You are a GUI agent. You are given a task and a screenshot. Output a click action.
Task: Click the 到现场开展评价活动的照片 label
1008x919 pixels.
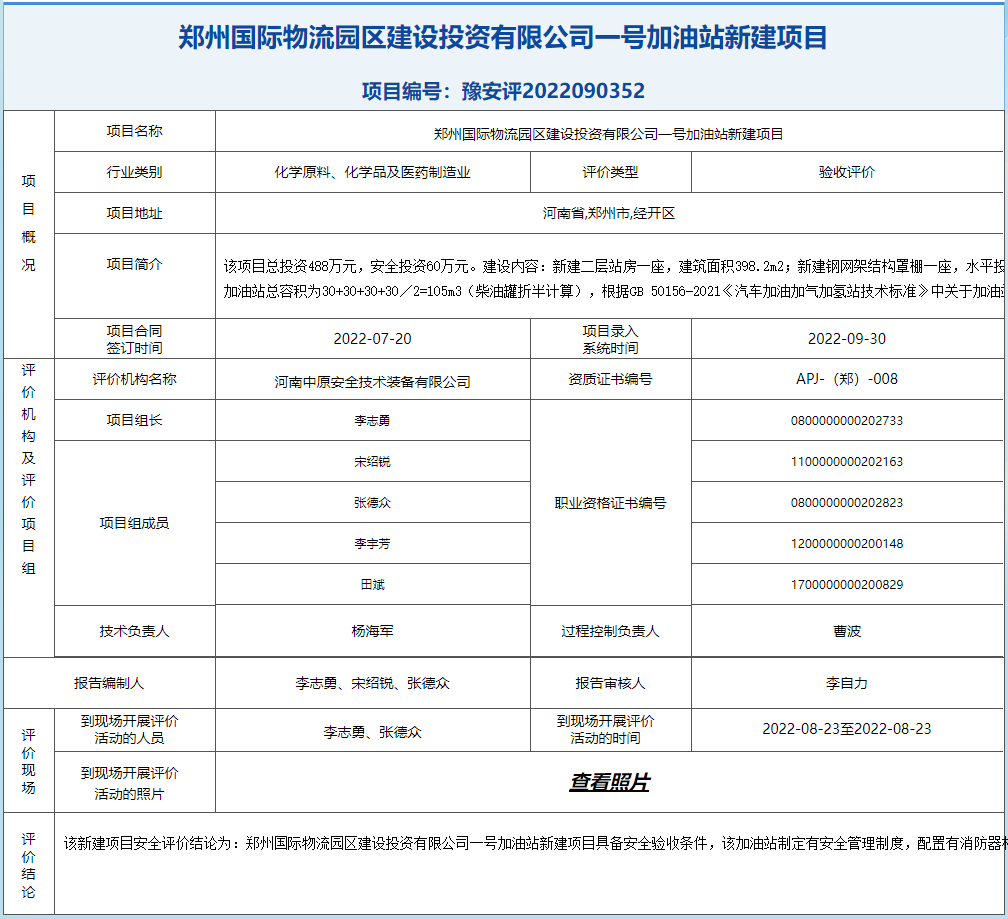pos(129,783)
